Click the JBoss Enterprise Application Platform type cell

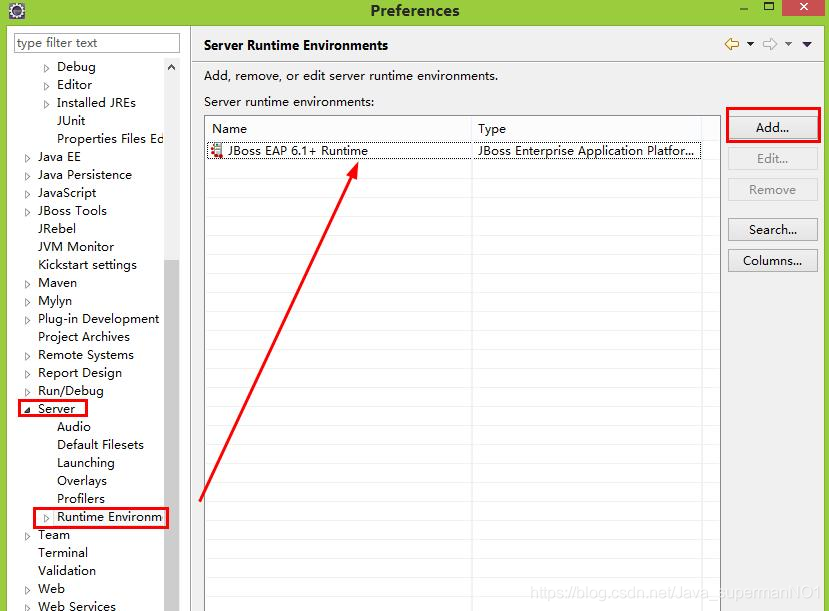586,151
